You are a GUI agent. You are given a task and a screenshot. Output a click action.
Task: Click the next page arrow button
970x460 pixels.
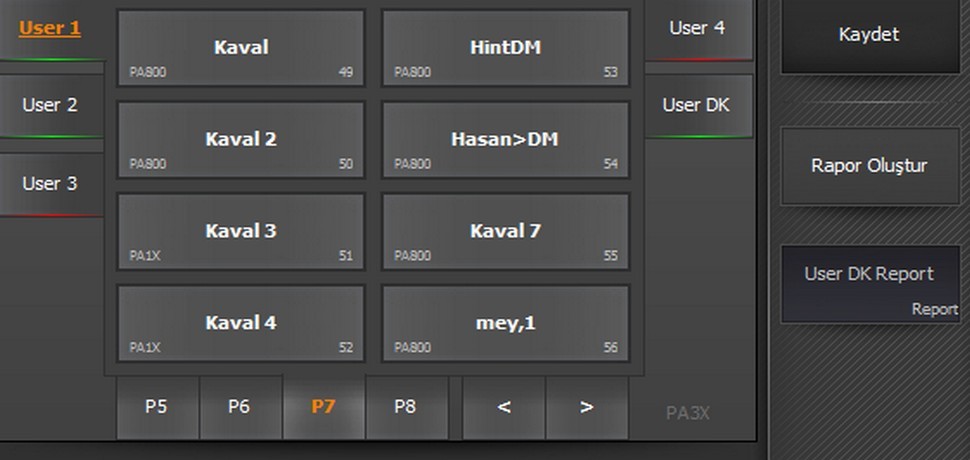[x=586, y=407]
